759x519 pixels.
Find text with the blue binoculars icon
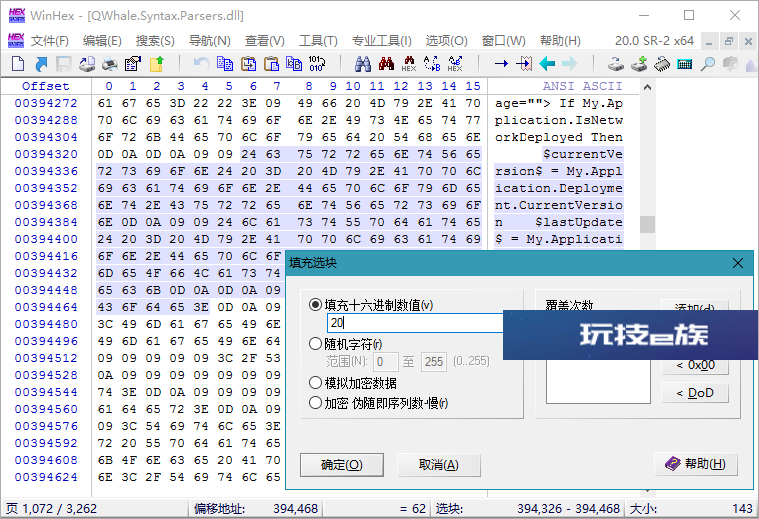point(363,63)
